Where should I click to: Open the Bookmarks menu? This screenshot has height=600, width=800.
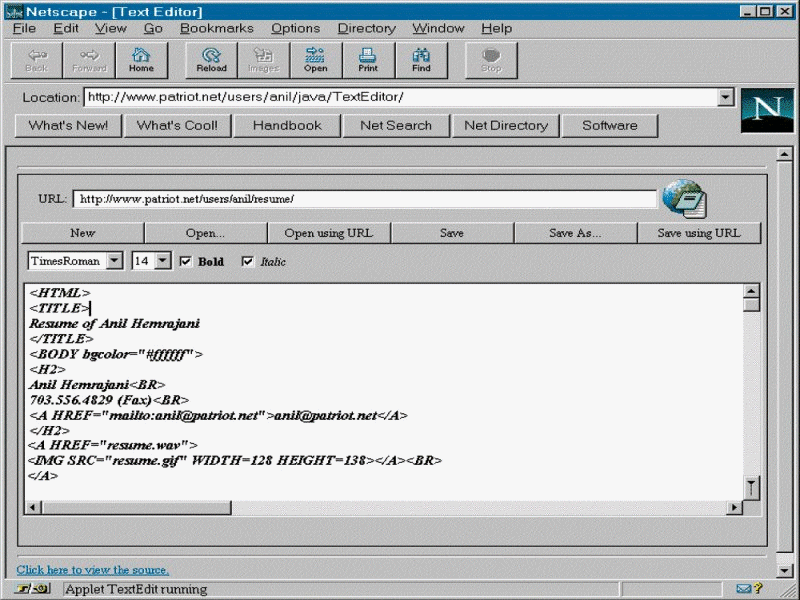click(x=217, y=29)
